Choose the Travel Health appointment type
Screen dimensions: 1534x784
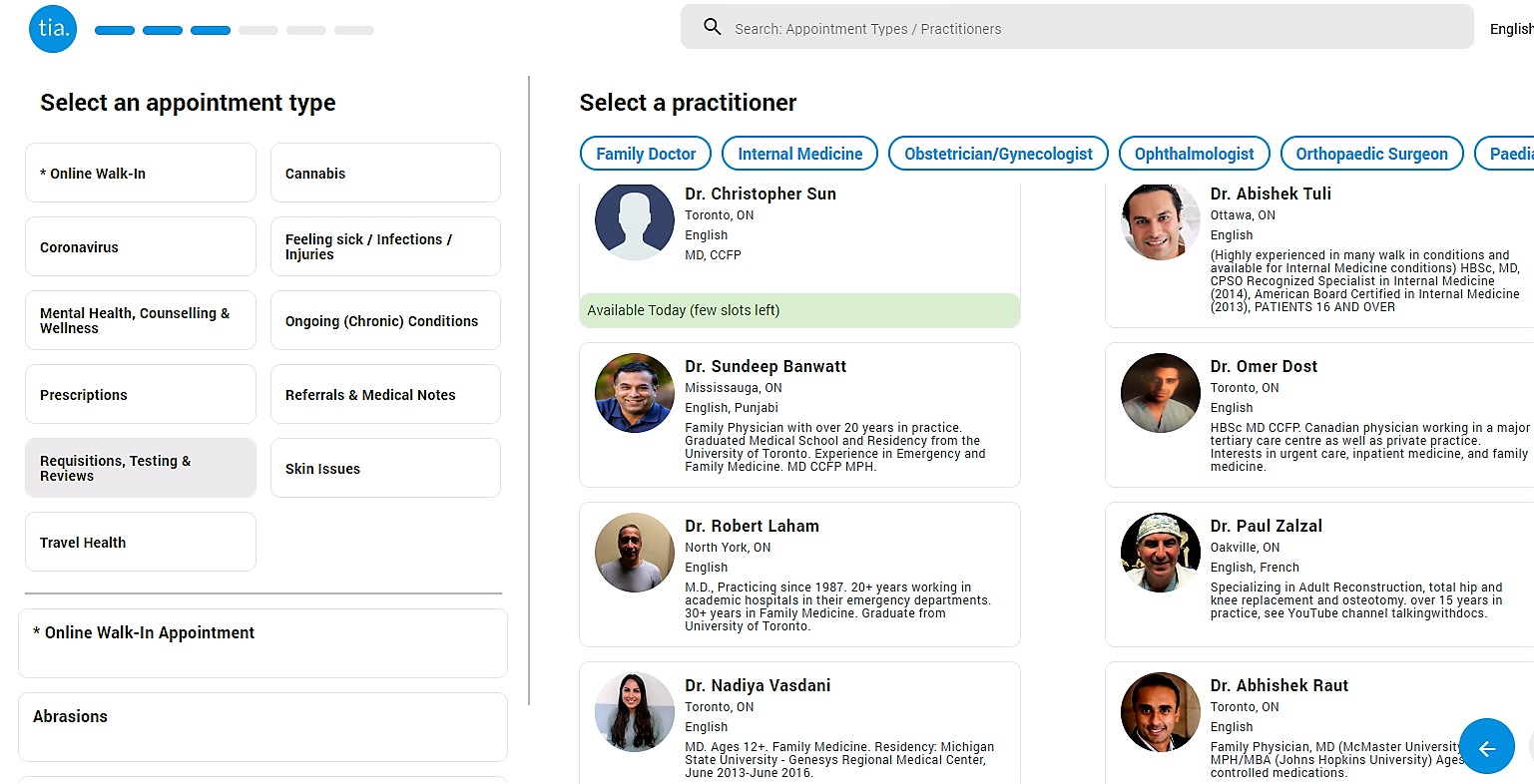pyautogui.click(x=141, y=542)
